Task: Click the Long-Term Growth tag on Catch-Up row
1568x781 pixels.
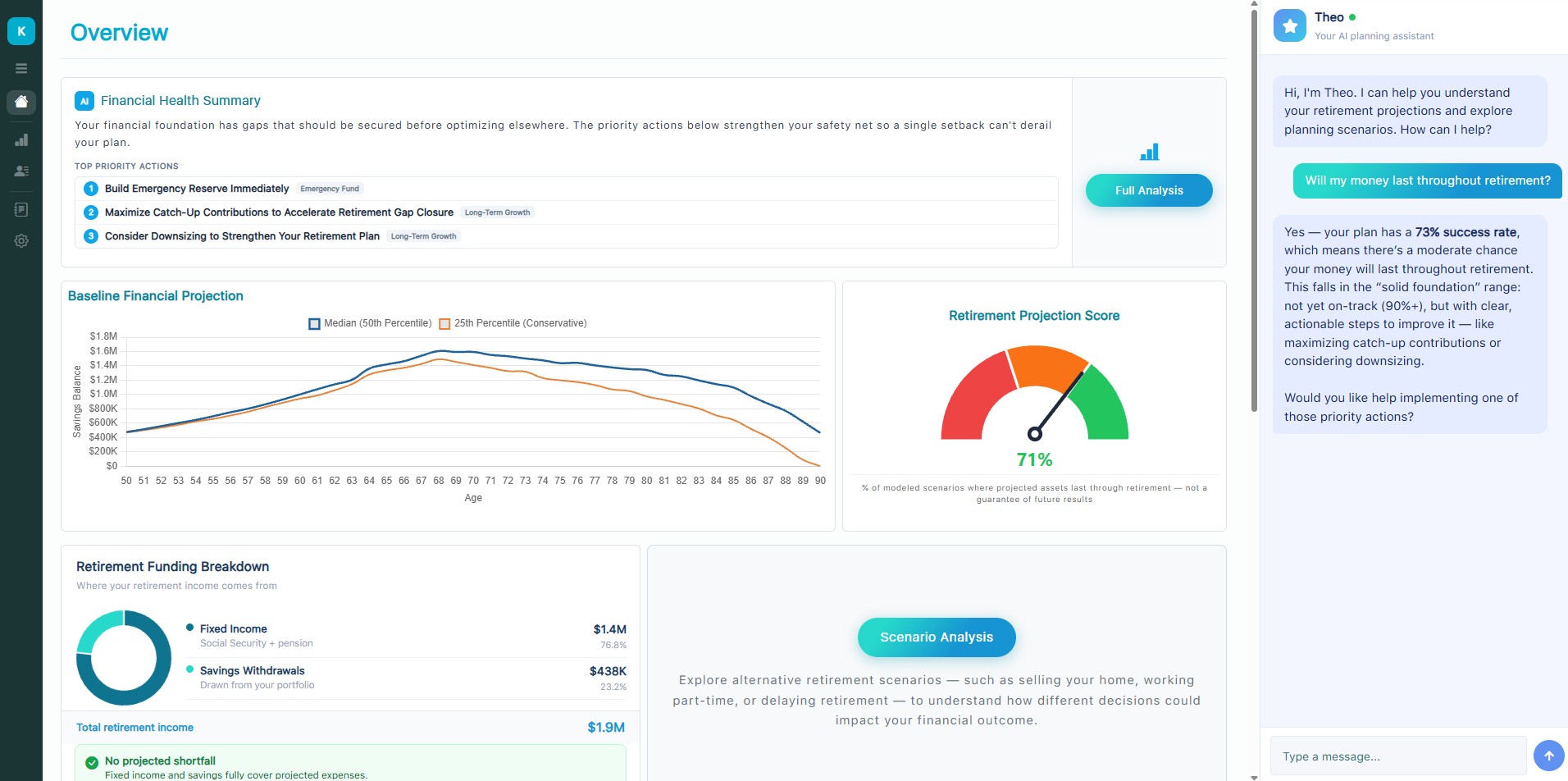Action: coord(497,212)
